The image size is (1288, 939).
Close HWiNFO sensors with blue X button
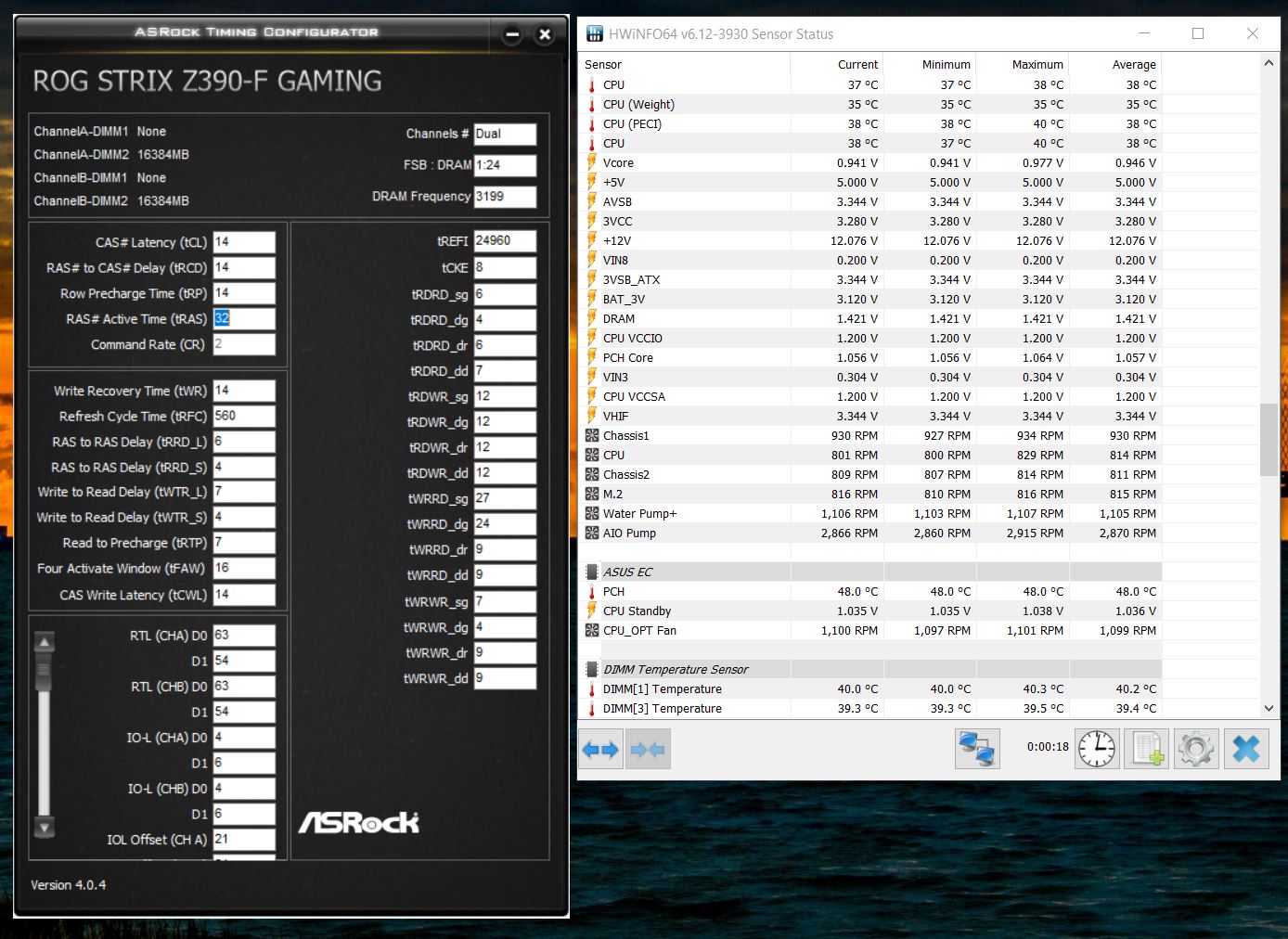(1246, 749)
